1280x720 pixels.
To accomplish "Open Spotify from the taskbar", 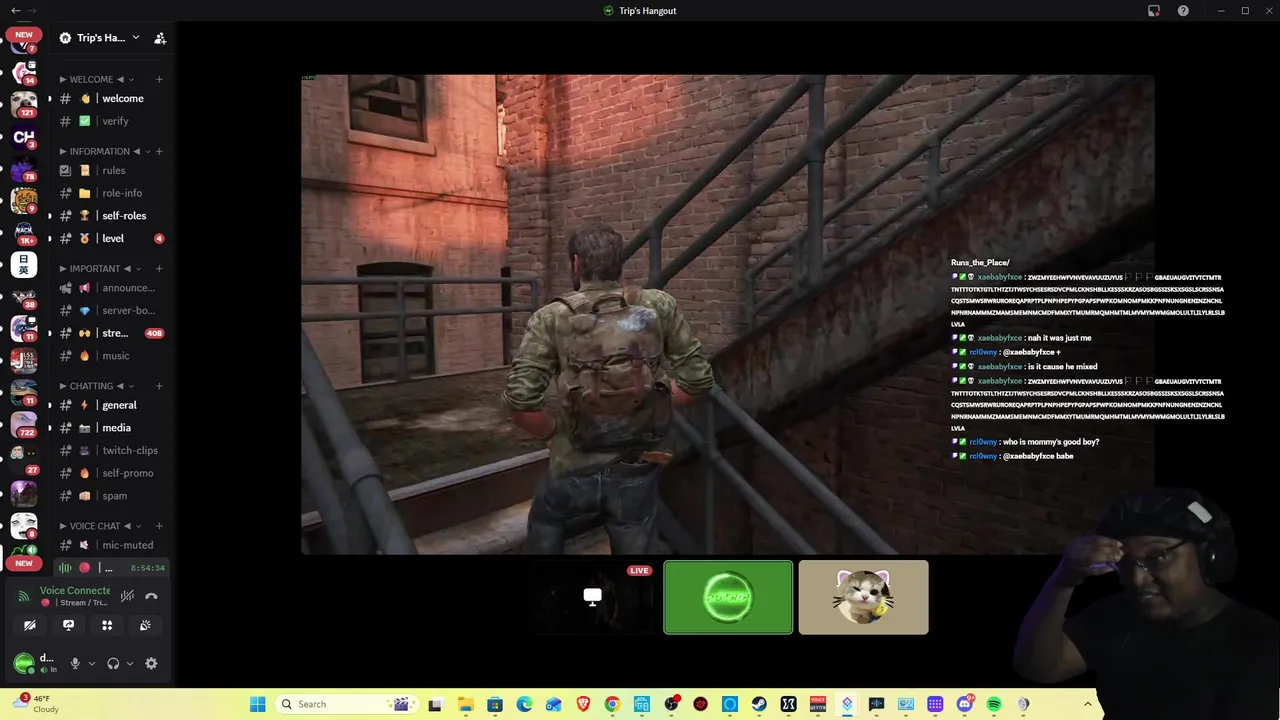I will 994,704.
